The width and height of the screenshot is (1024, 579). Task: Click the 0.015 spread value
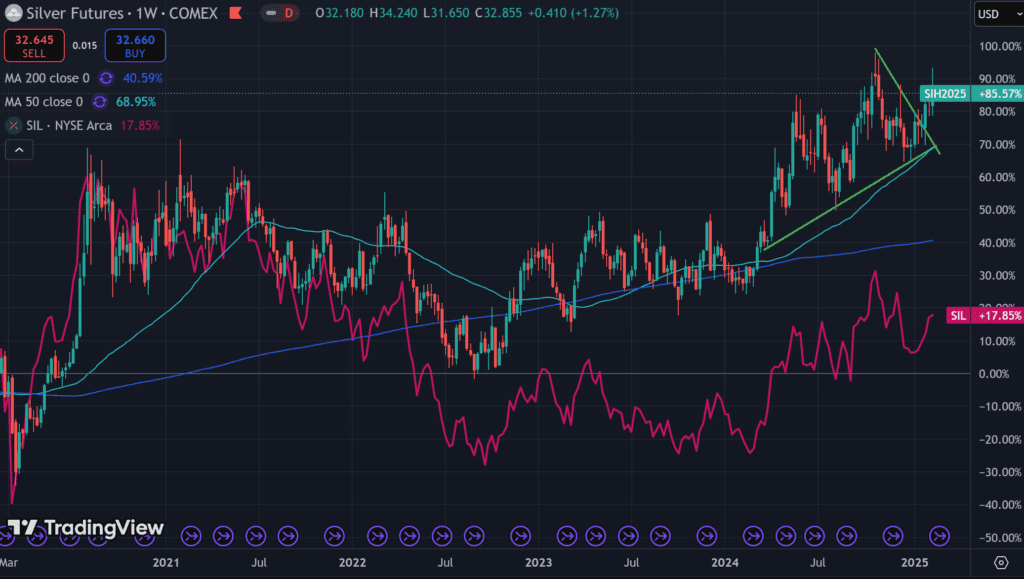click(x=85, y=46)
